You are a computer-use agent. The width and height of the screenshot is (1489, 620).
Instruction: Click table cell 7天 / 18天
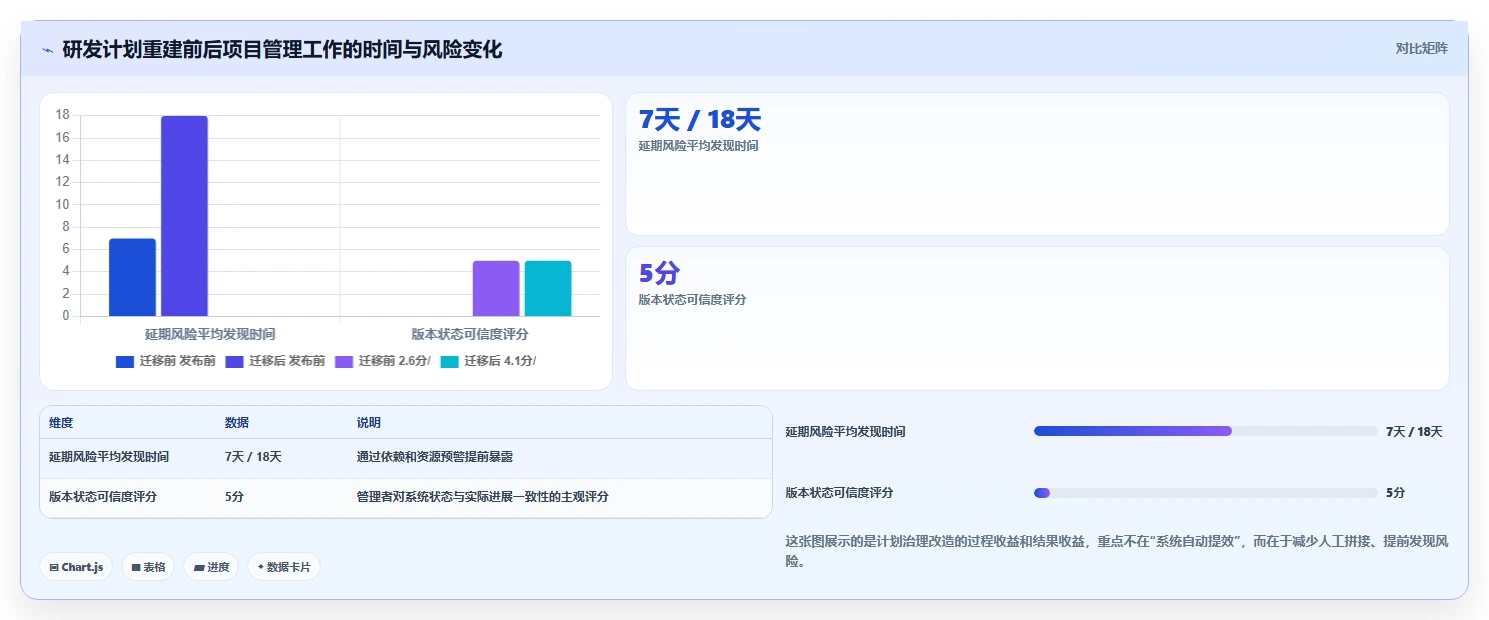point(253,457)
